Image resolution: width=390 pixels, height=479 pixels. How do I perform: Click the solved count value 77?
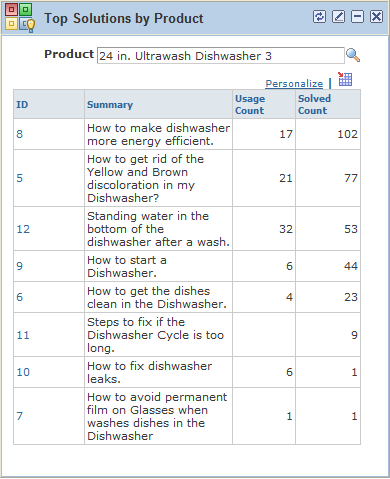click(351, 178)
